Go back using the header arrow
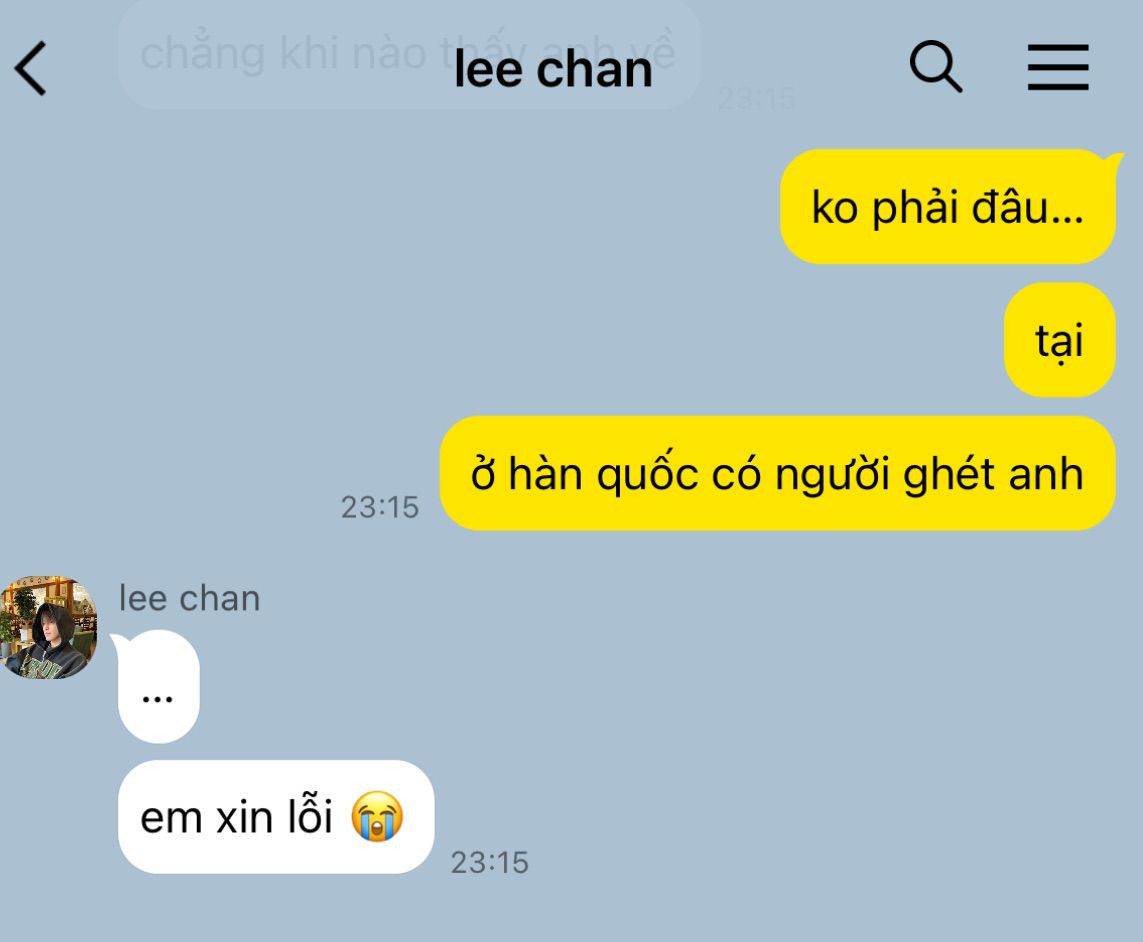 tap(31, 69)
